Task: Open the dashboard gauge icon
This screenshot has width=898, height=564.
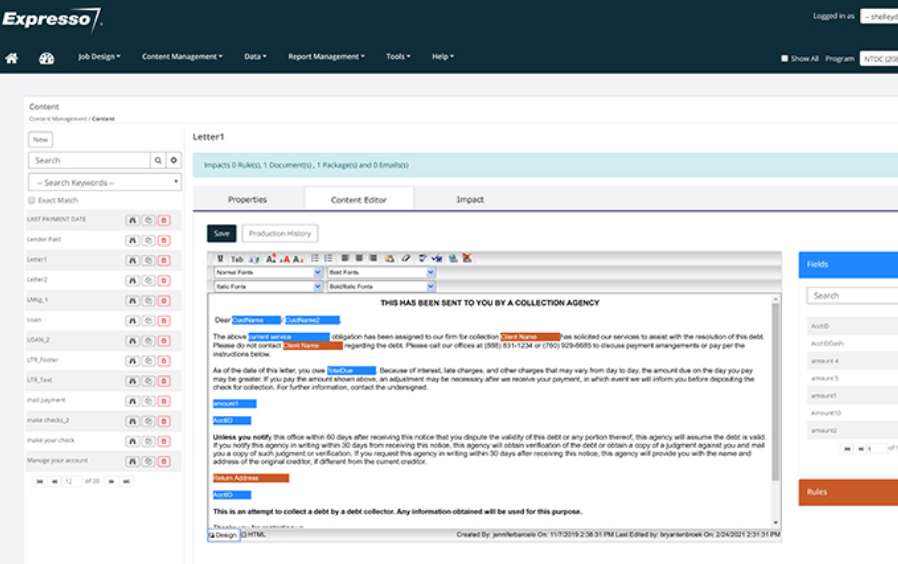Action: coord(46,58)
